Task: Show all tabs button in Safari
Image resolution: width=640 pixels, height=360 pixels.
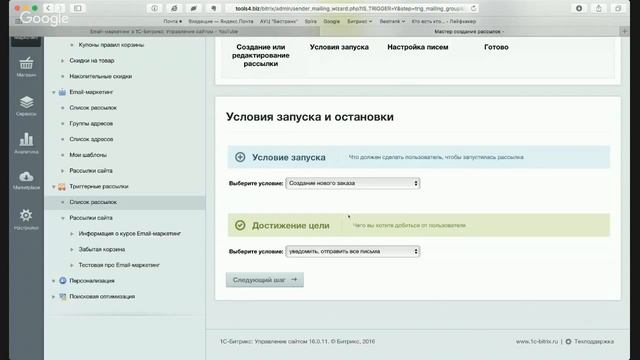Action: click(618, 8)
